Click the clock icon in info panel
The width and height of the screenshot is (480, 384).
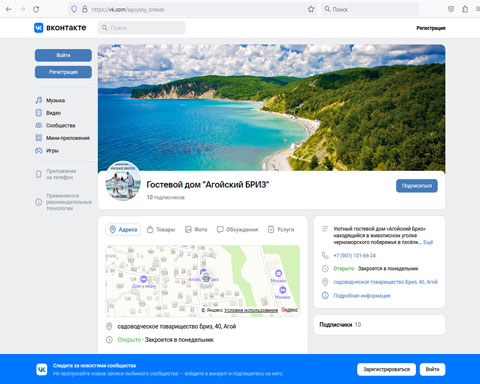pyautogui.click(x=325, y=268)
